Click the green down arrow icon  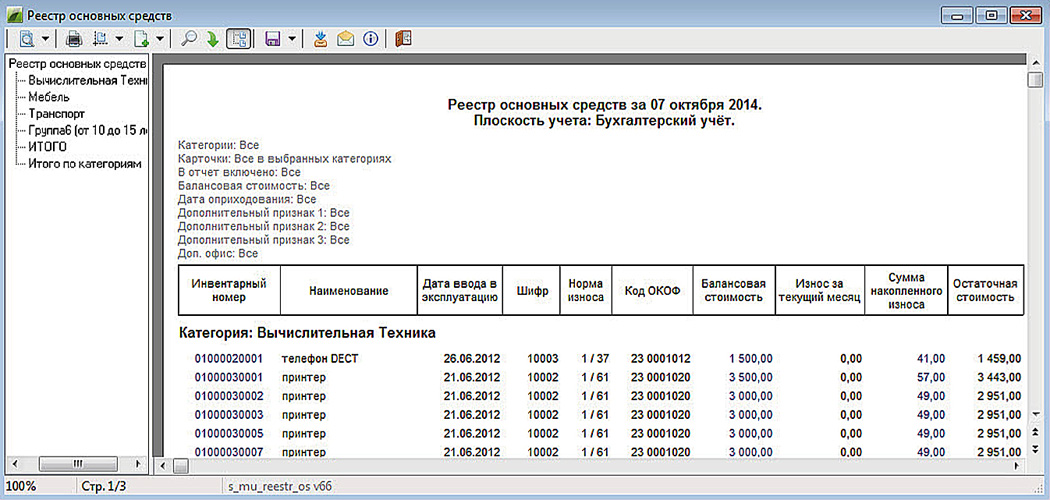point(212,39)
